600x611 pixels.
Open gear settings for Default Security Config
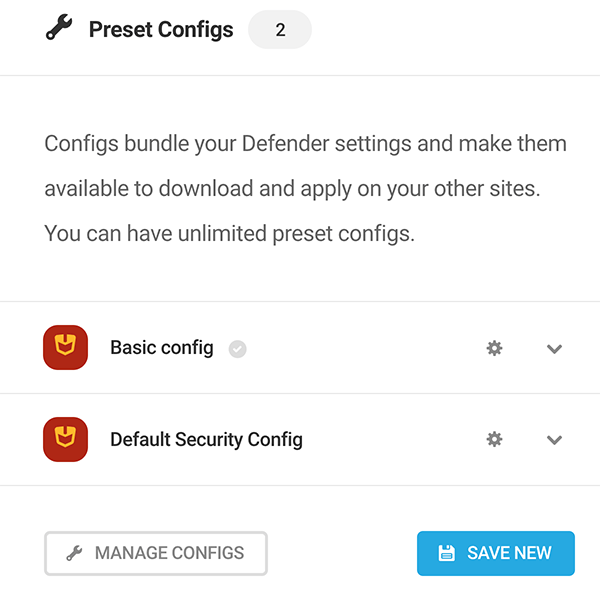pos(494,439)
